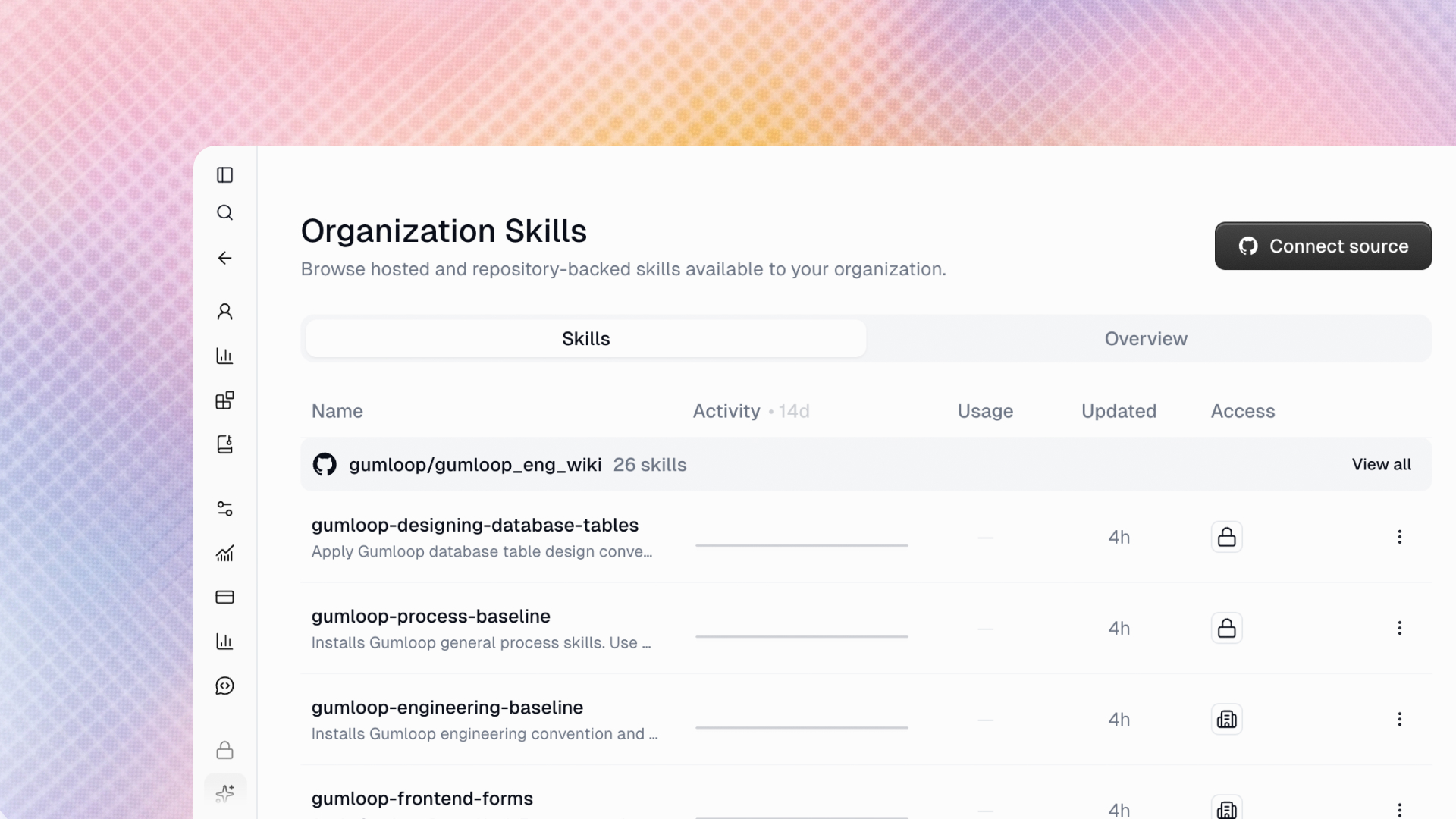This screenshot has height=819, width=1456.
Task: Open search from the sidebar magnifier
Action: (x=224, y=212)
